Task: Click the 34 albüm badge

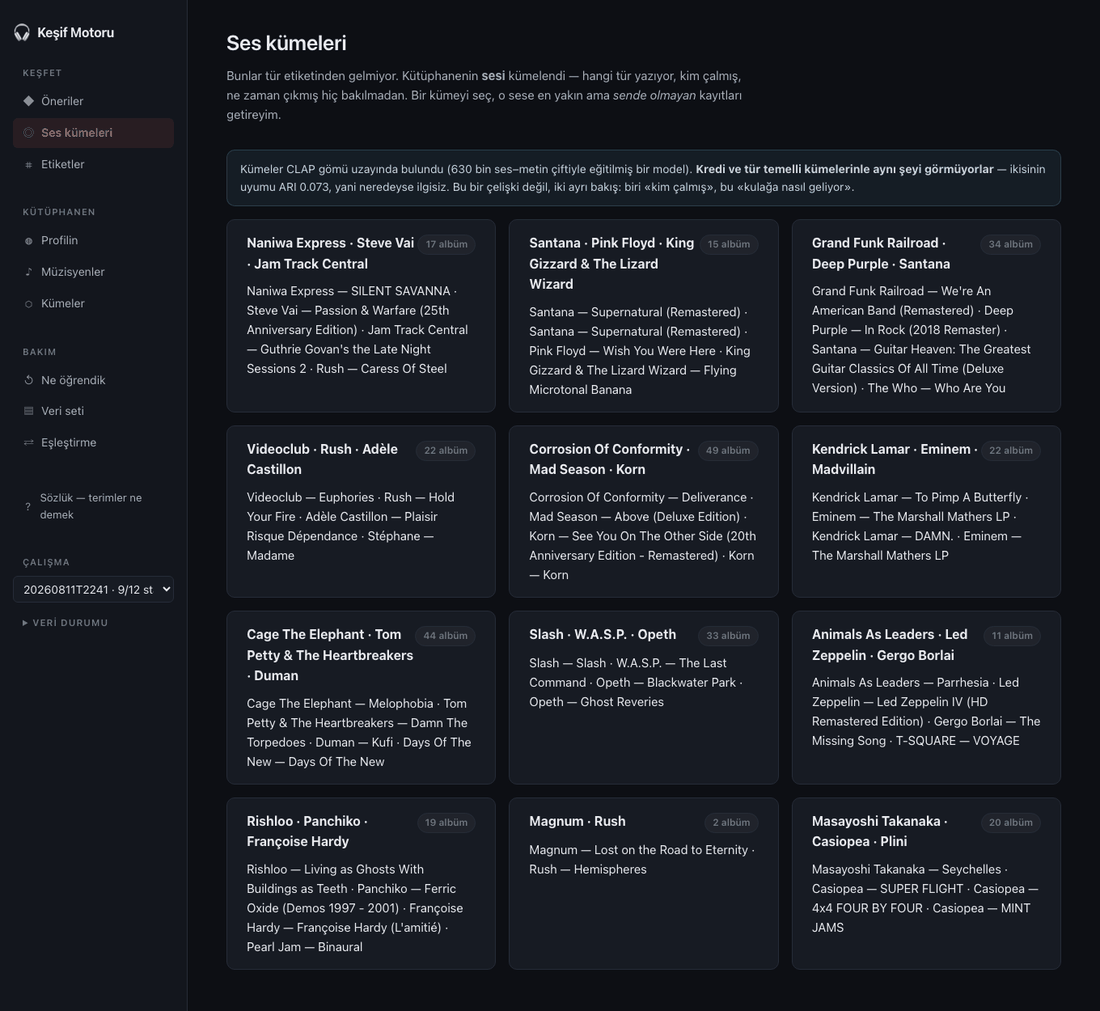Action: 1010,244
